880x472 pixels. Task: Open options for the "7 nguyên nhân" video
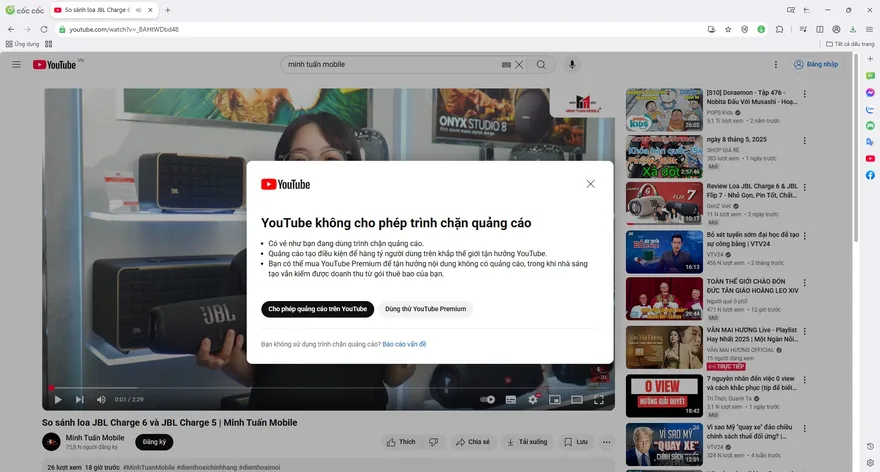tap(804, 380)
